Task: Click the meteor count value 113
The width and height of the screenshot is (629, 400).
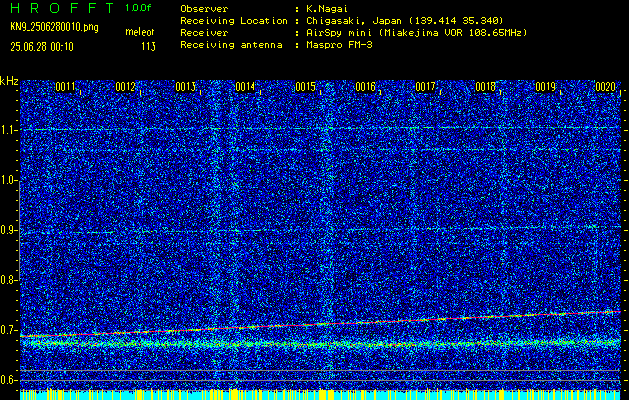Action: 148,47
